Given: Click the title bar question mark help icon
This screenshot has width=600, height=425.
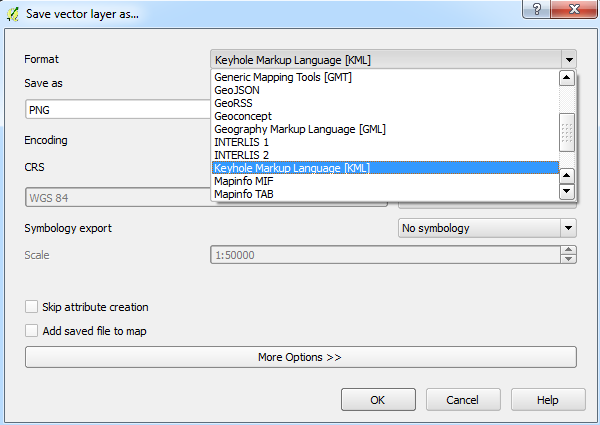Looking at the screenshot, I should point(536,9).
